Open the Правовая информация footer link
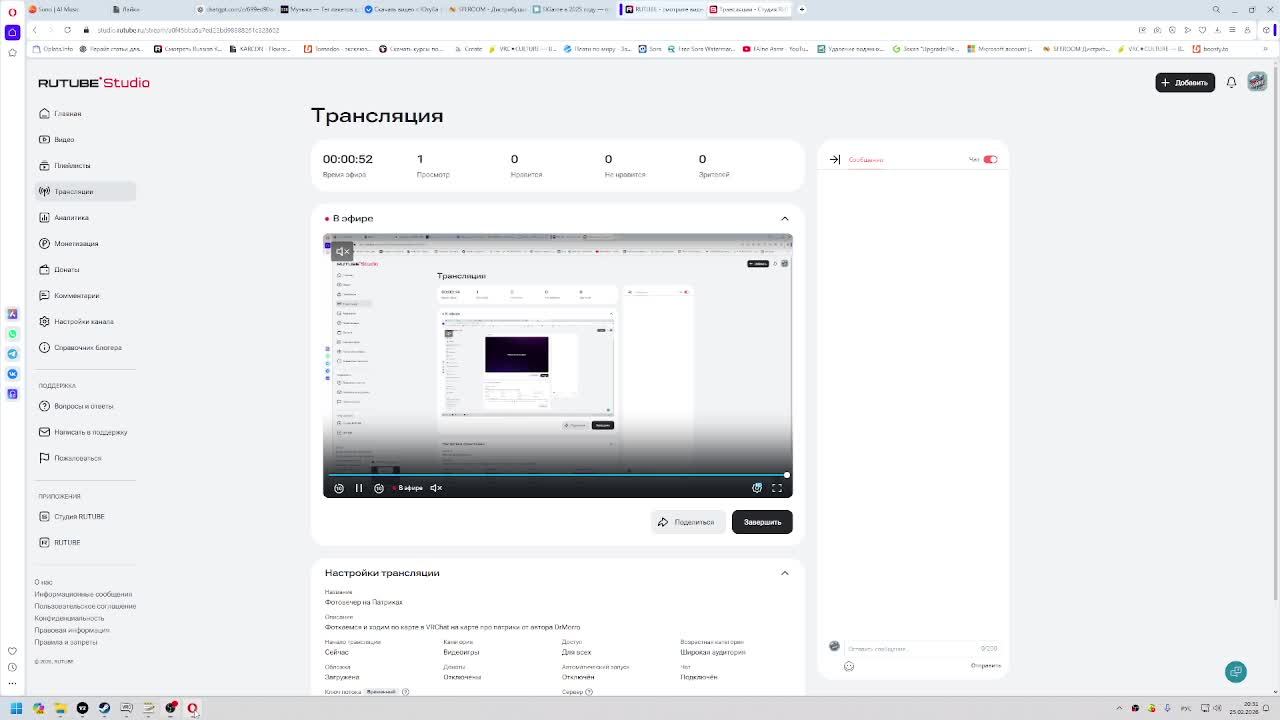1280x720 pixels. point(72,630)
